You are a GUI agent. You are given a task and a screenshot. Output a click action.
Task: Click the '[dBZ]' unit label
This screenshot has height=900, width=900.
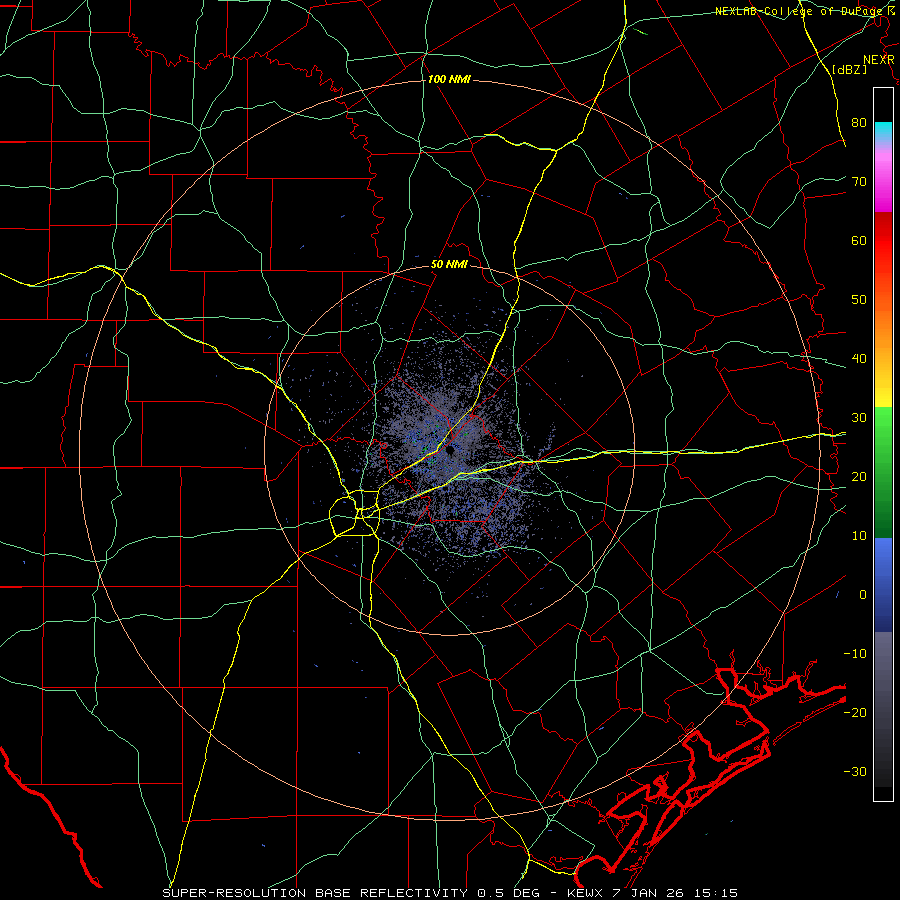[849, 69]
